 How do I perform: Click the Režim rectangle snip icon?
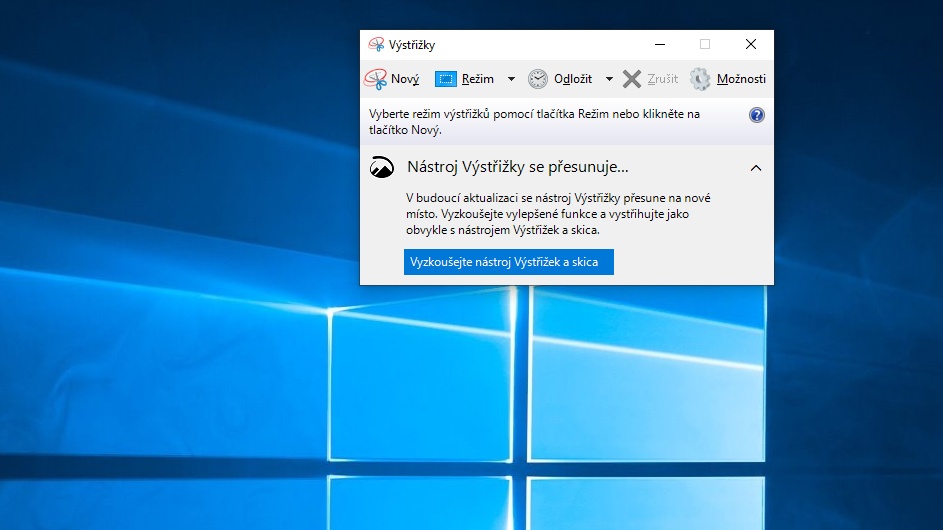(x=445, y=79)
